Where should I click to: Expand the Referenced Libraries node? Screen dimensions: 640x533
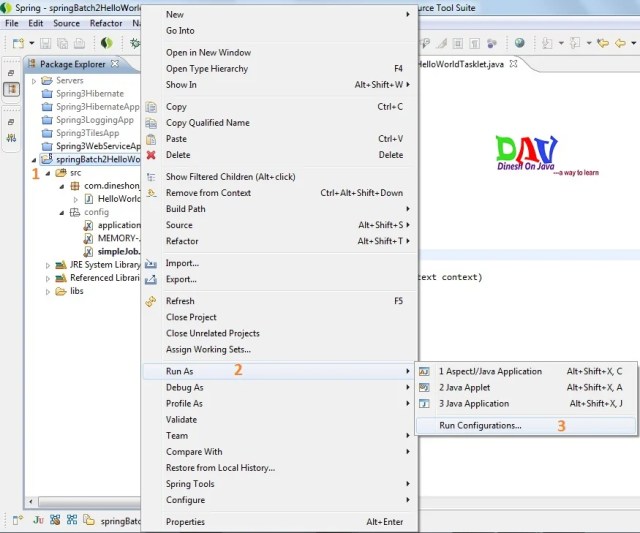(48, 279)
